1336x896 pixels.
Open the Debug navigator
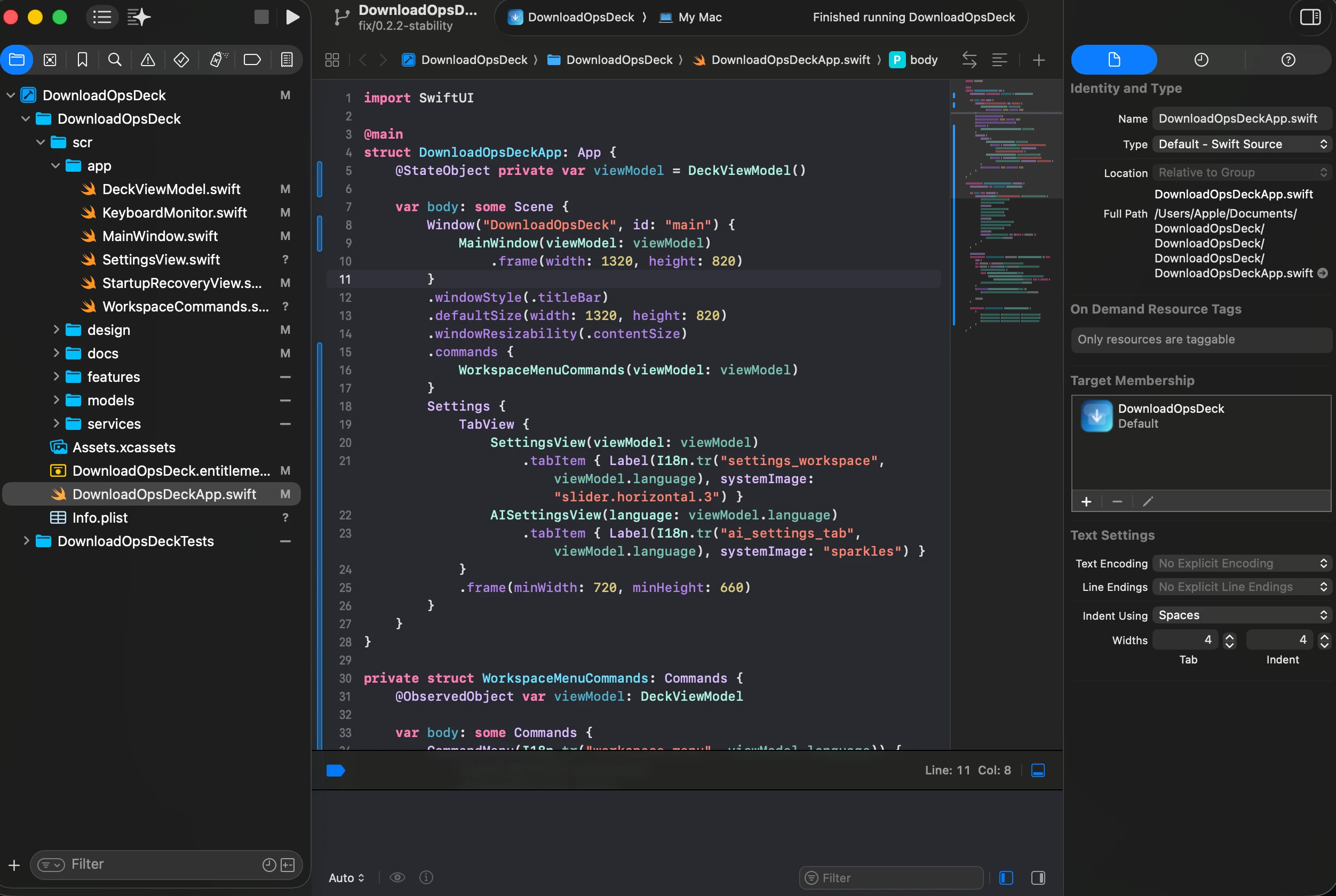point(218,59)
